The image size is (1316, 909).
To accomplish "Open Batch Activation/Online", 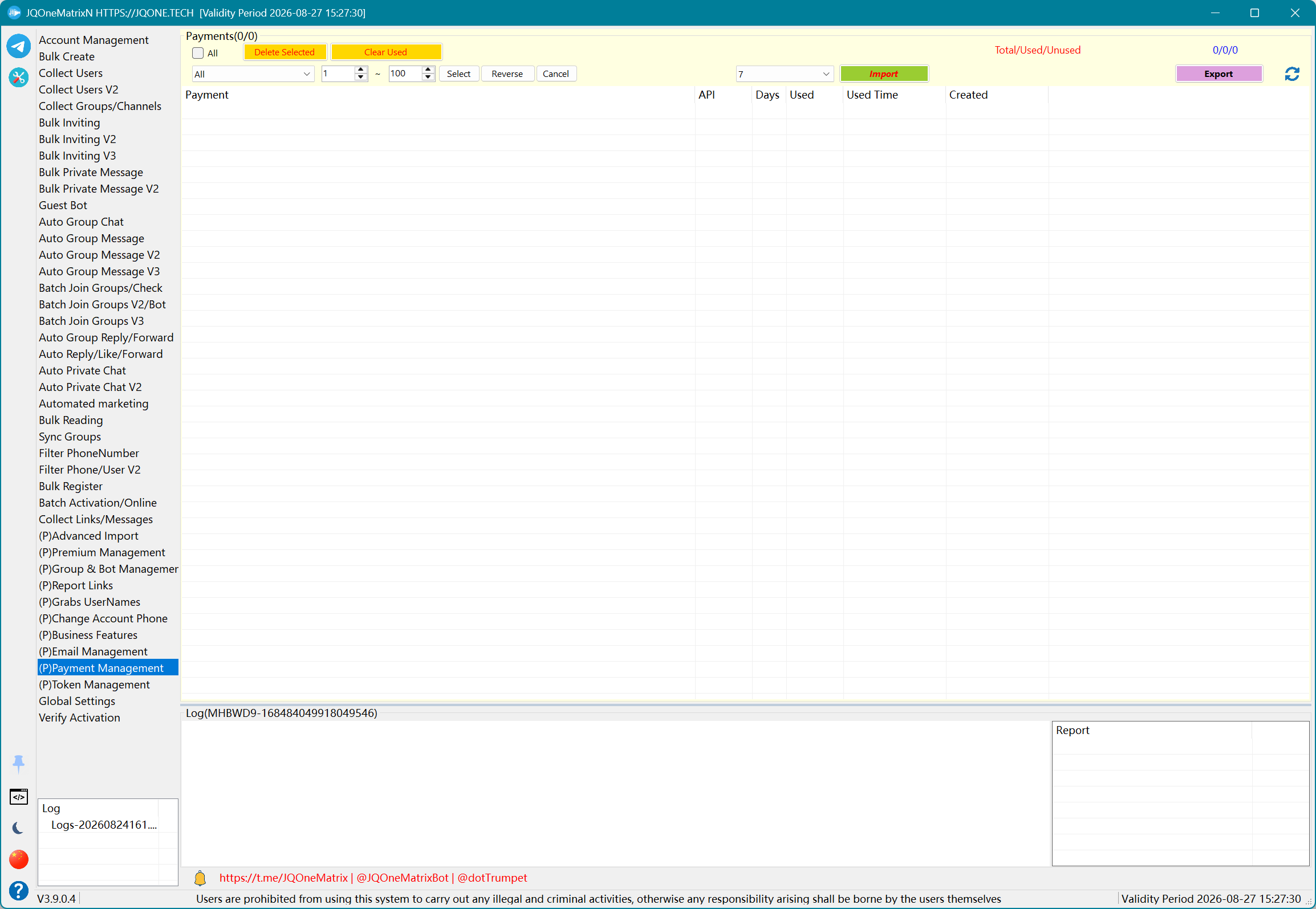I will [98, 503].
